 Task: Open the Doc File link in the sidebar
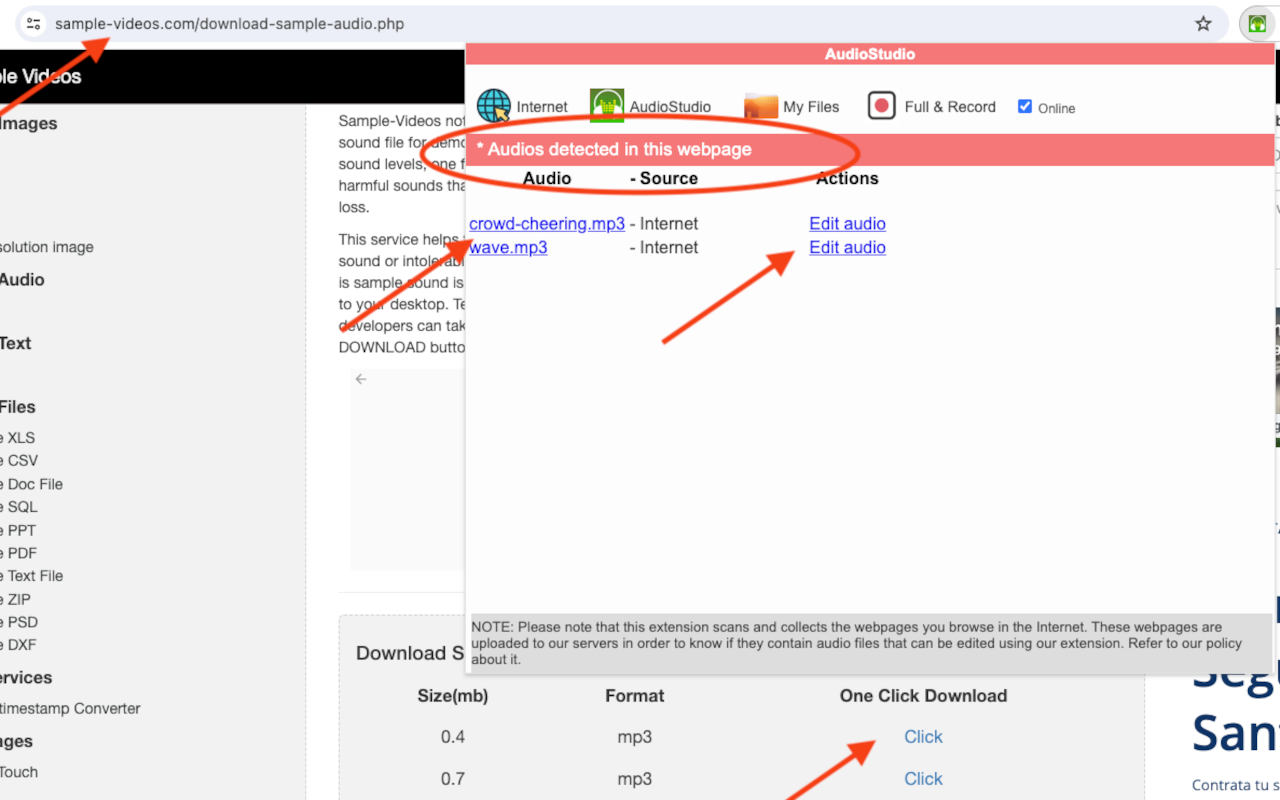pos(31,484)
